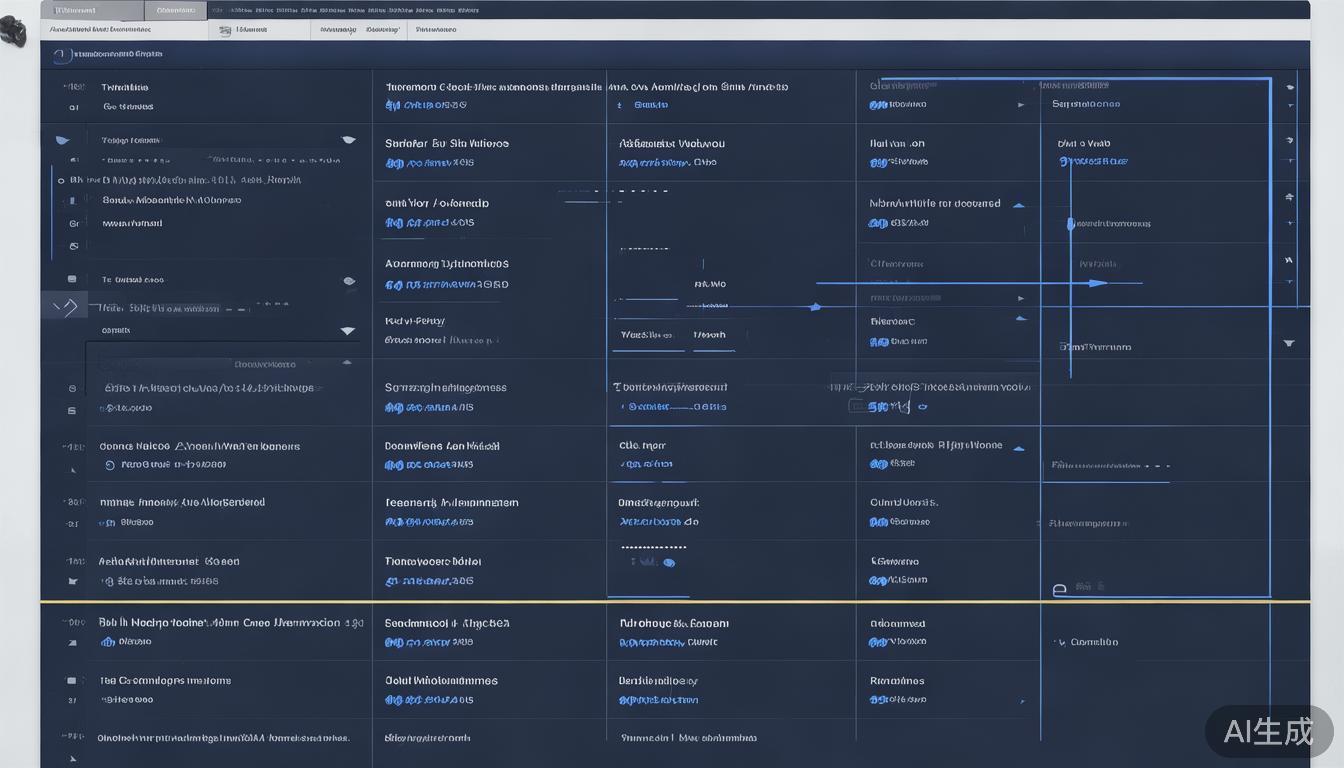Image resolution: width=1344 pixels, height=768 pixels.
Task: Toggle the eye icon in left panel
Action: pos(349,281)
